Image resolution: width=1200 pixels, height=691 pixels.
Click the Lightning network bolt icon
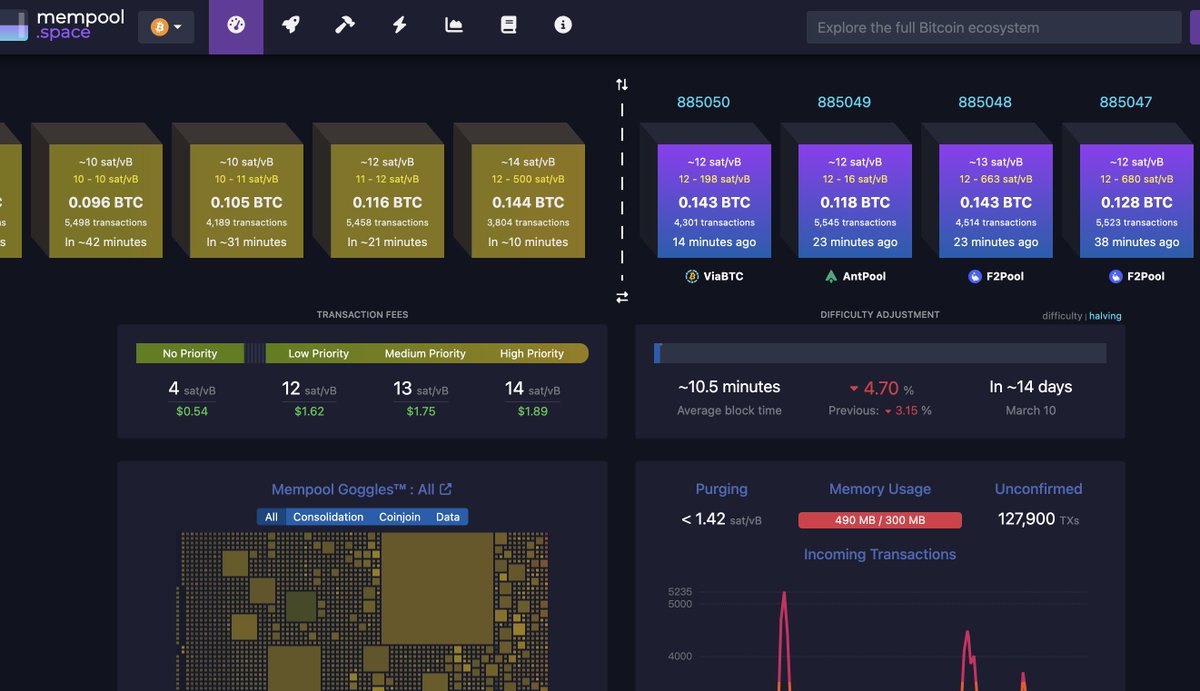[x=399, y=27]
